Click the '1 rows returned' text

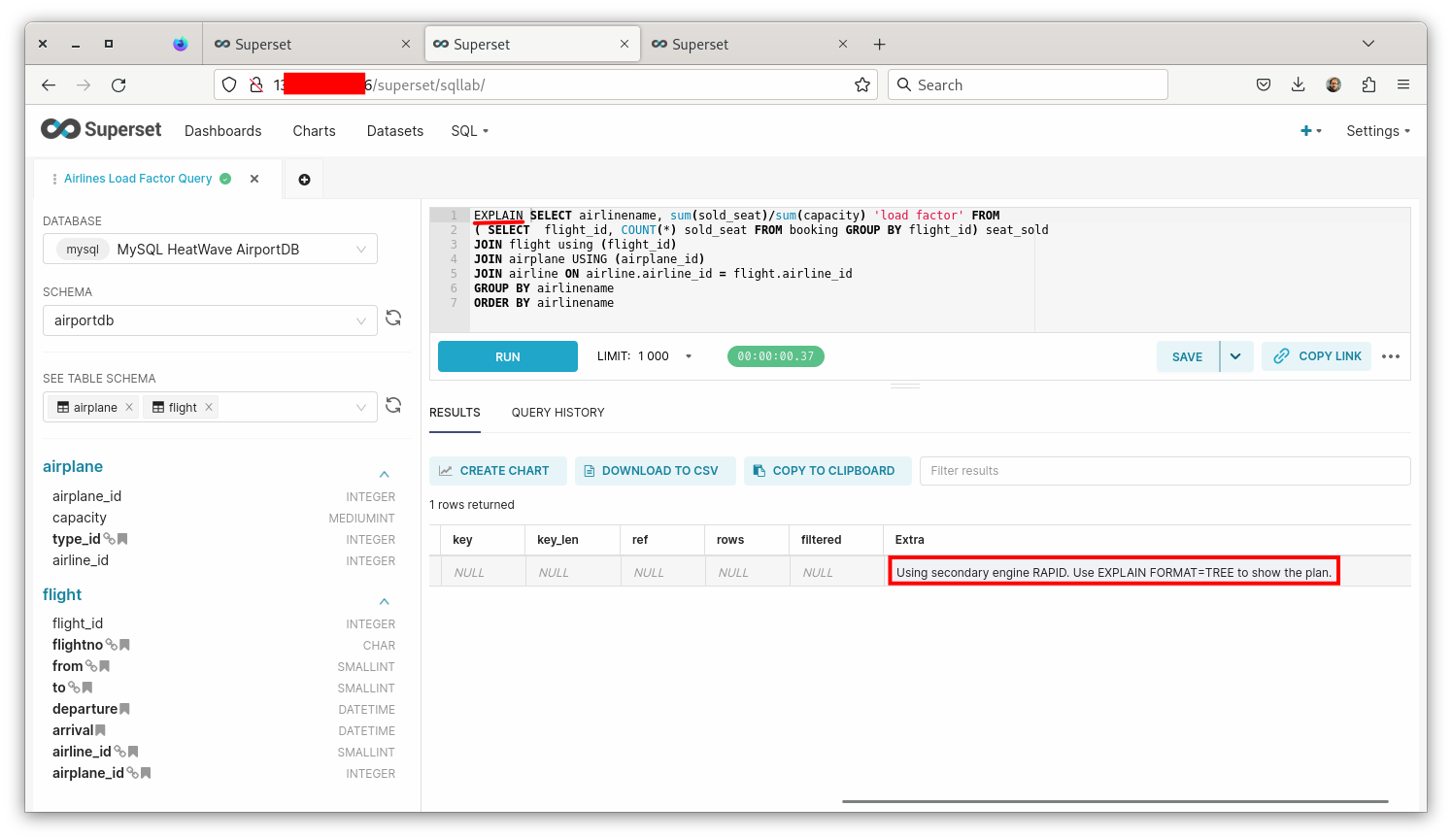pos(472,505)
